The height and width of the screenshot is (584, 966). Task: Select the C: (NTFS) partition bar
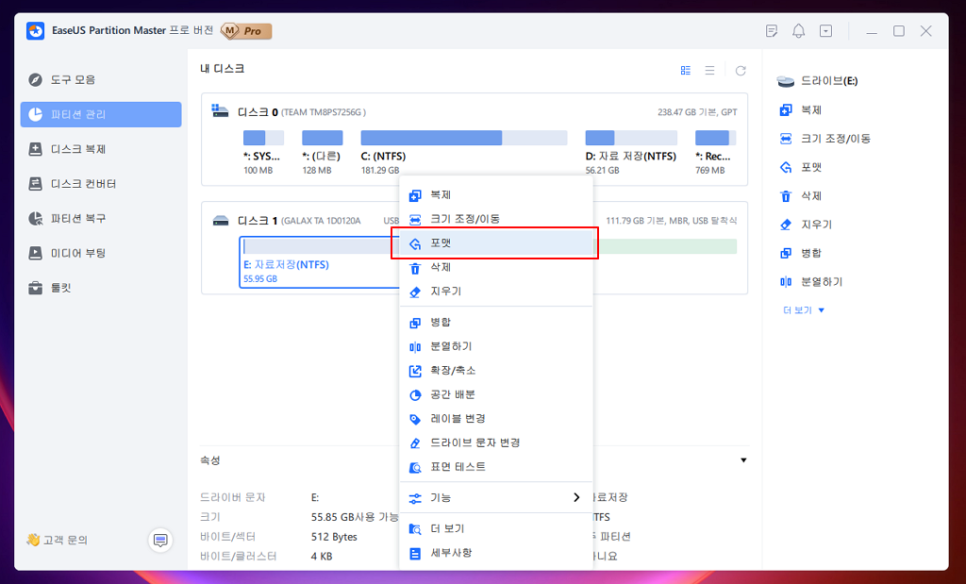464,137
